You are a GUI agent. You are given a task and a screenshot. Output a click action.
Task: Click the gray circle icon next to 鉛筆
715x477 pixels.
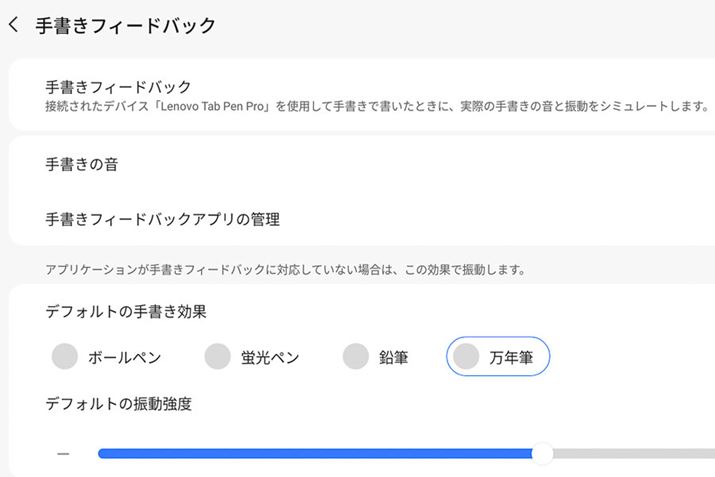click(x=356, y=356)
